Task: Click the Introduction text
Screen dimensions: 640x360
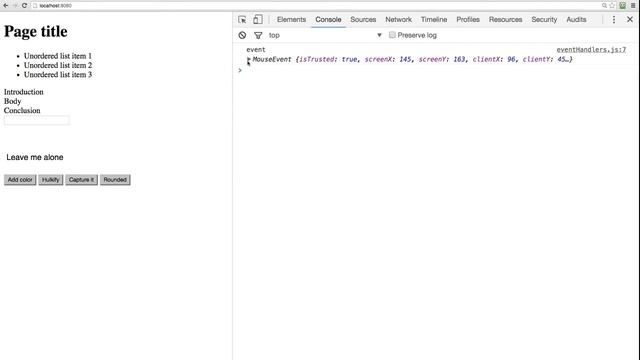Action: click(x=24, y=92)
